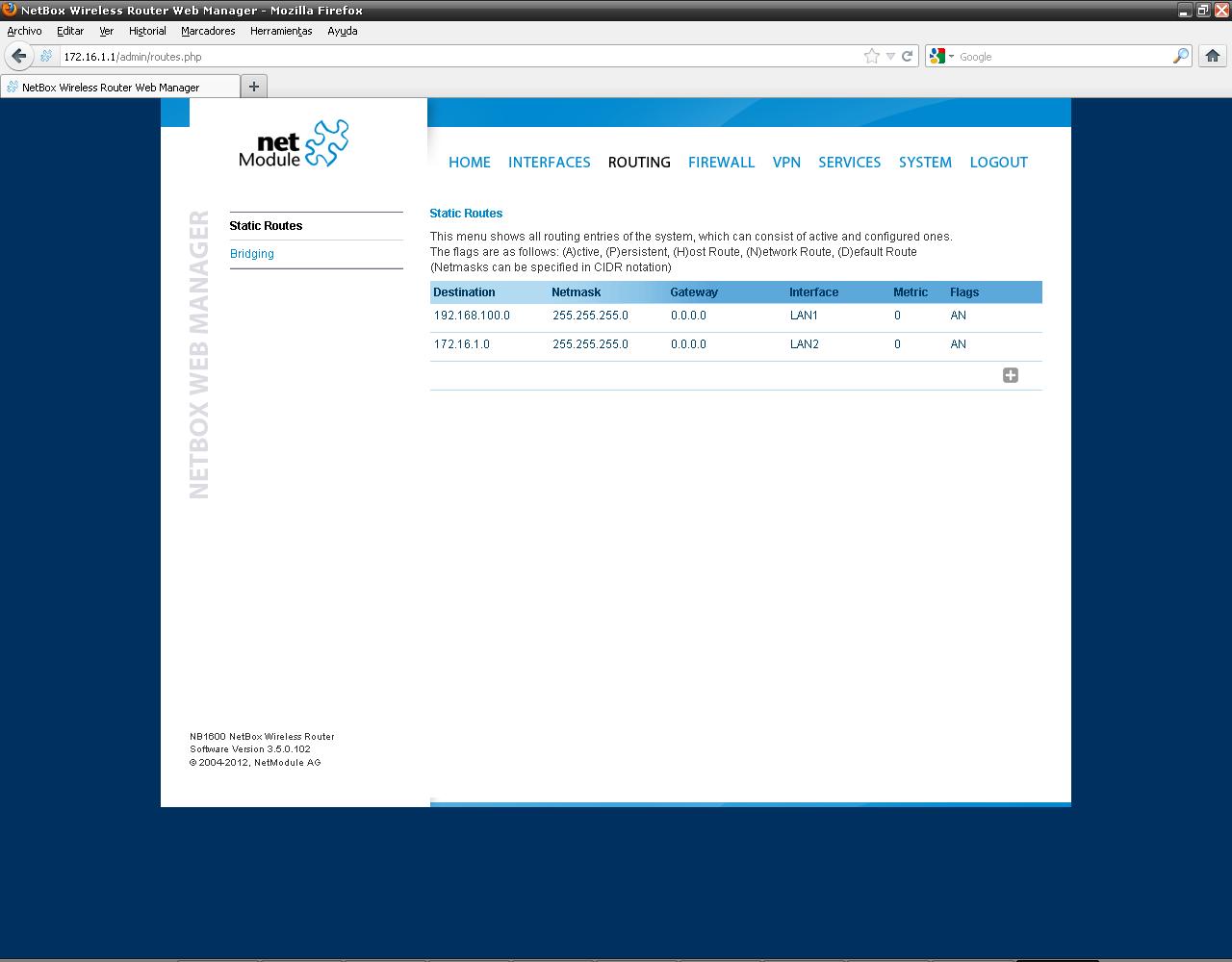Click the Interface column header
Image resolution: width=1232 pixels, height=962 pixels.
point(813,292)
